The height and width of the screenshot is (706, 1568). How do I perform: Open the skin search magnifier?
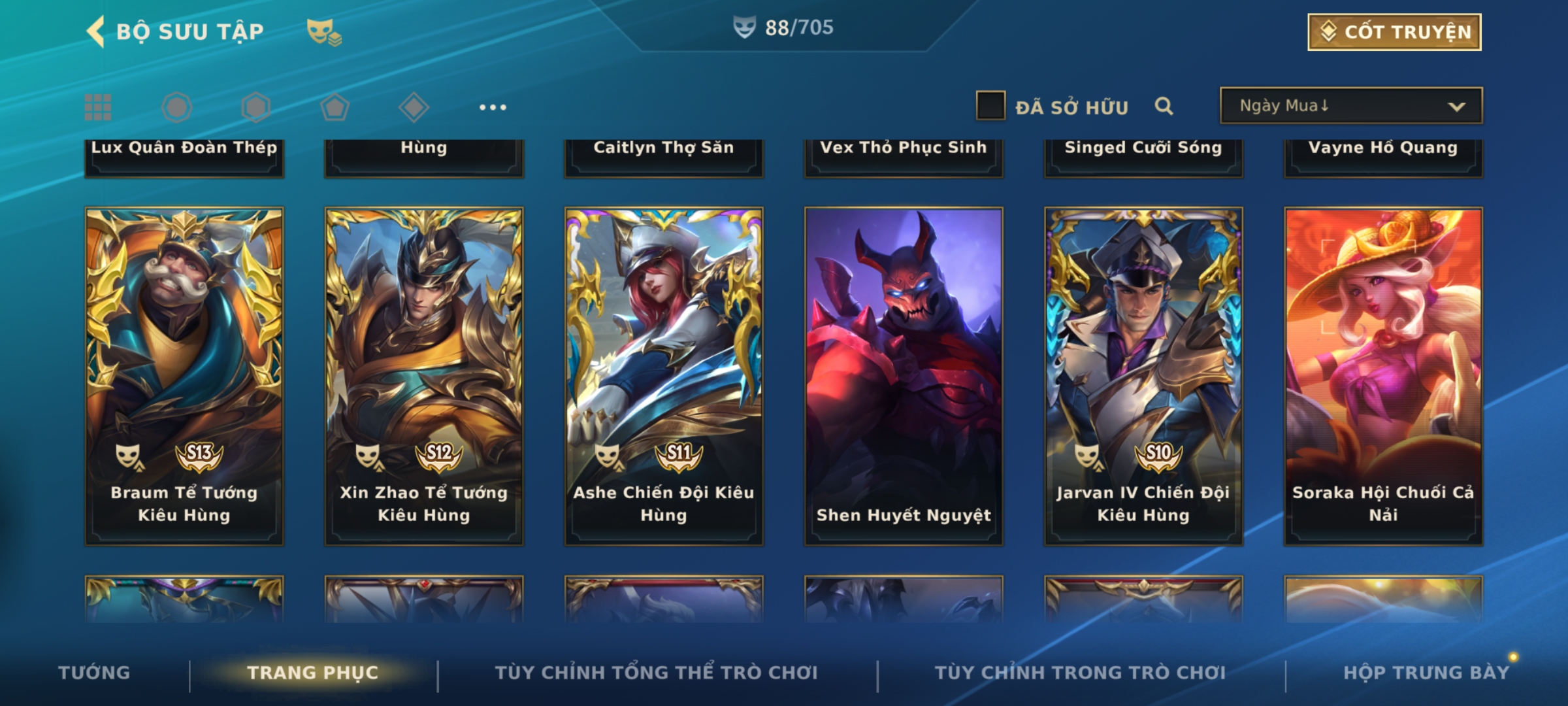click(1164, 106)
